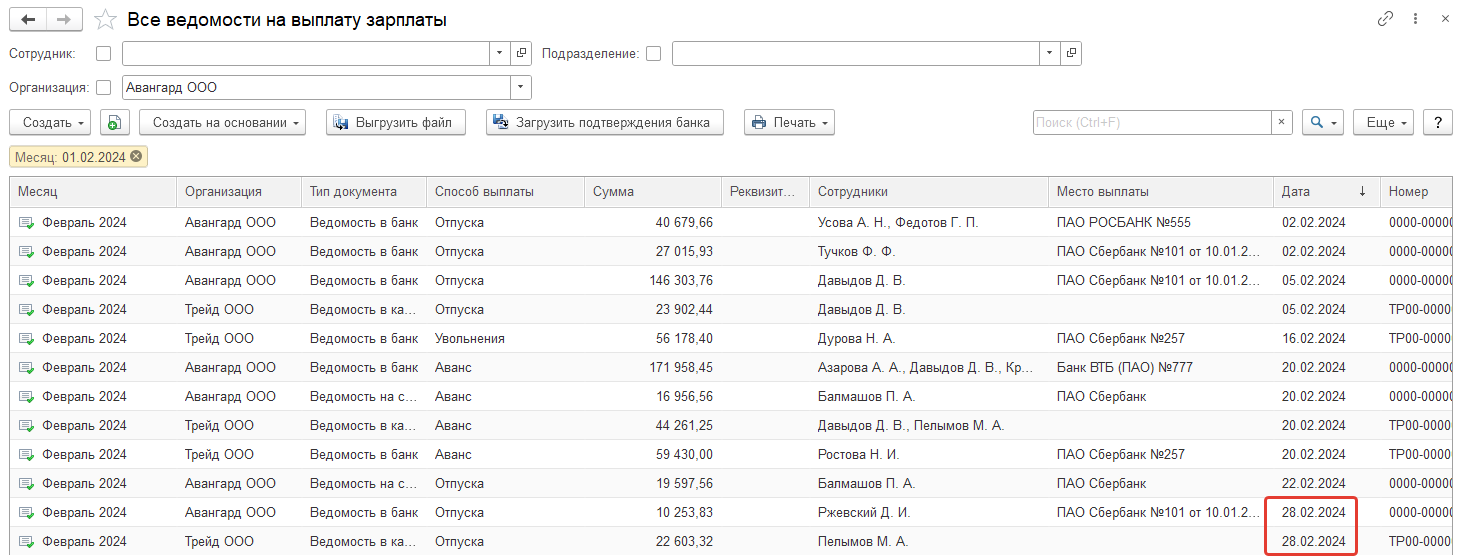Enable the Сотрудник filter checkbox
The width and height of the screenshot is (1468, 556).
click(x=103, y=54)
